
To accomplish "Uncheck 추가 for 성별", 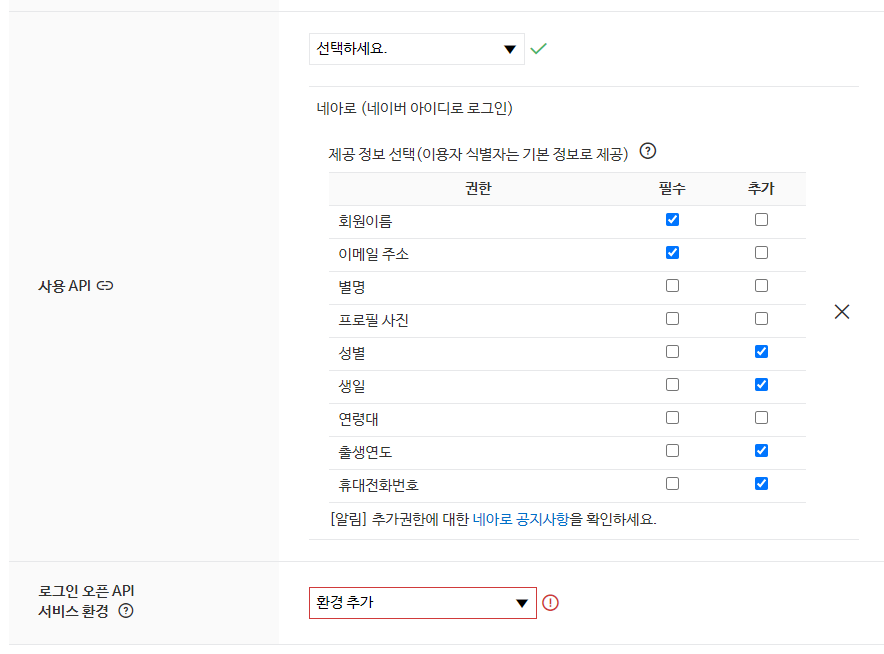I will point(761,351).
